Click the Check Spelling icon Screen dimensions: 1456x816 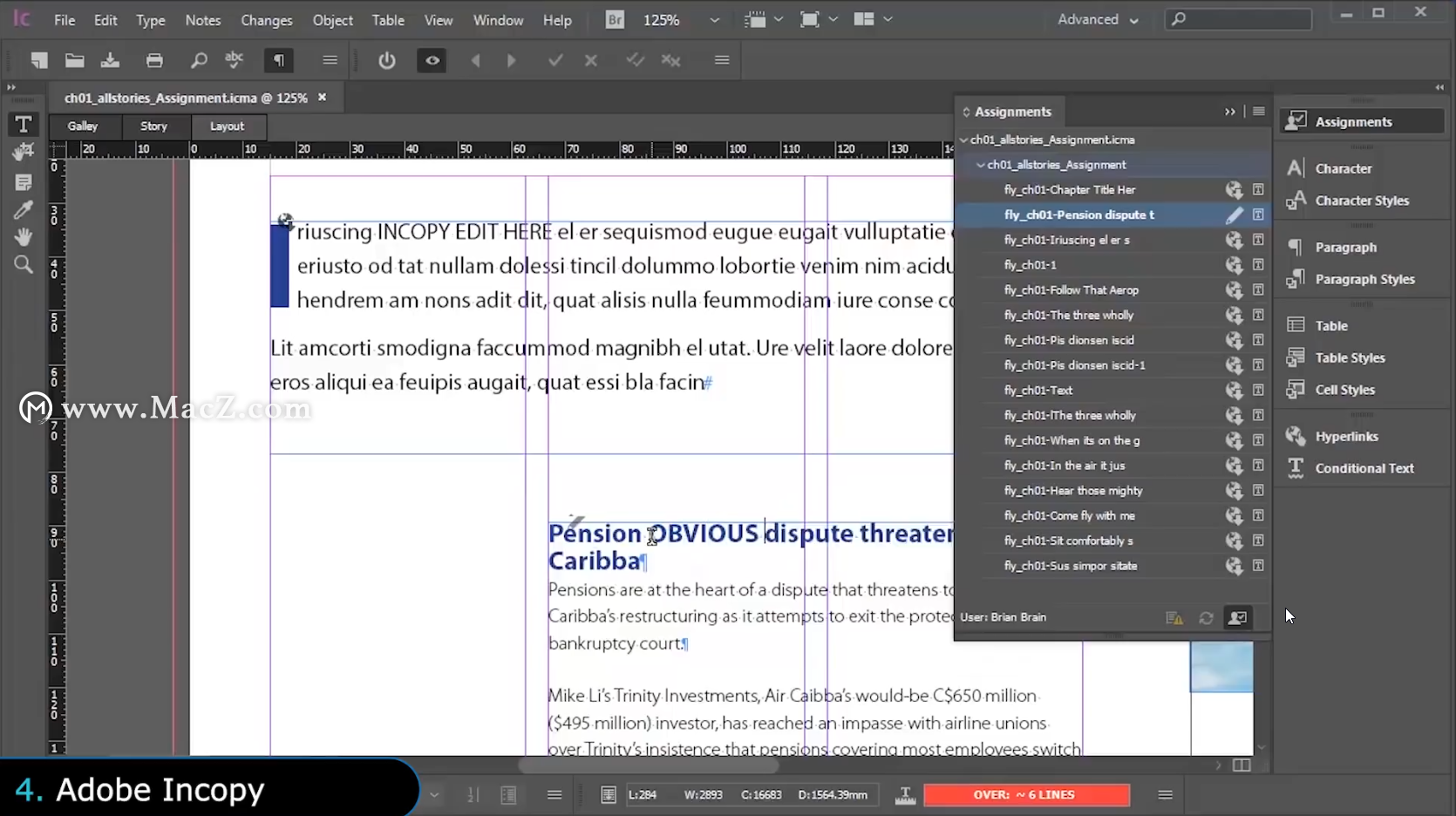pyautogui.click(x=235, y=60)
